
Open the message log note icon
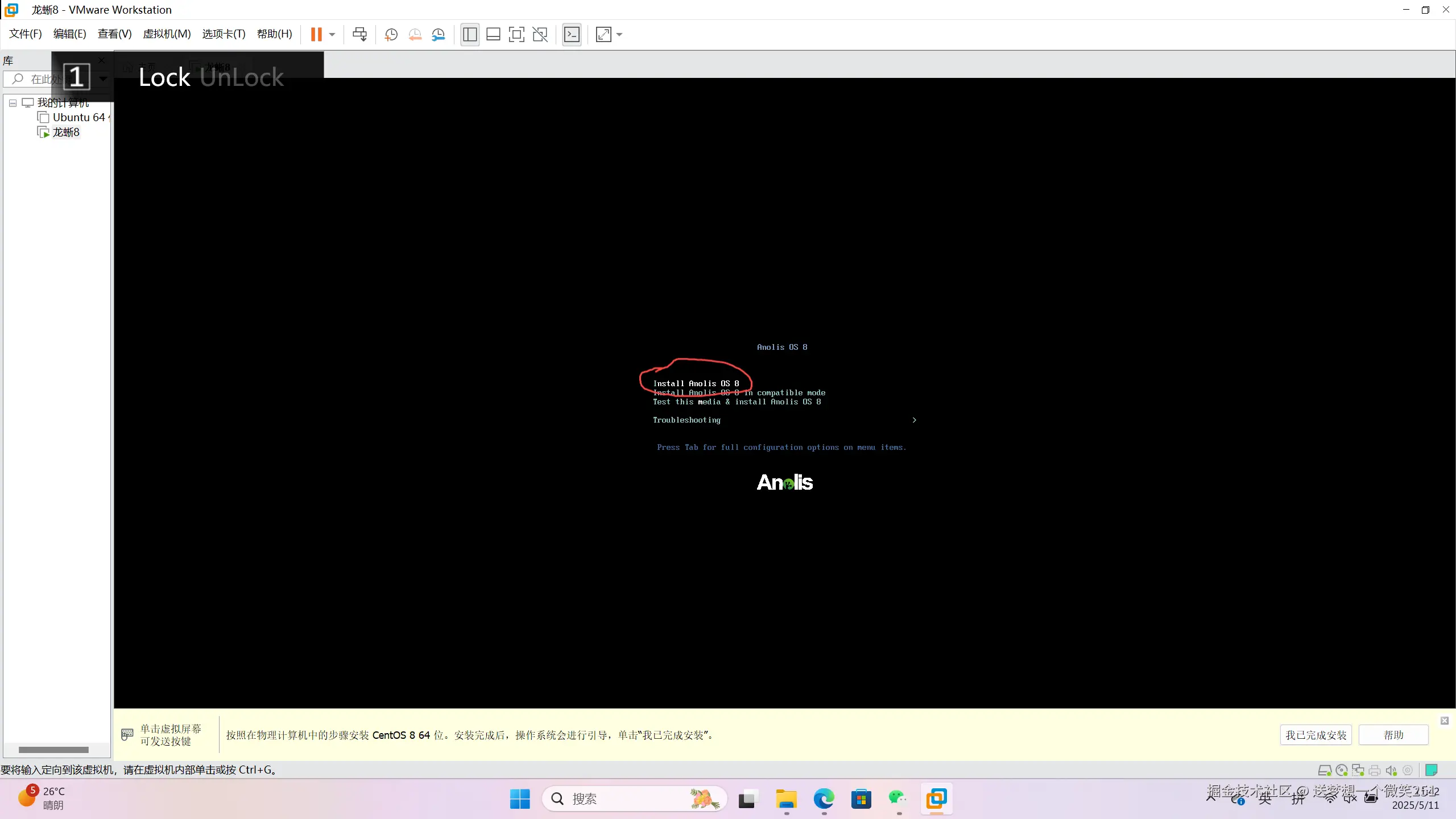click(1432, 770)
